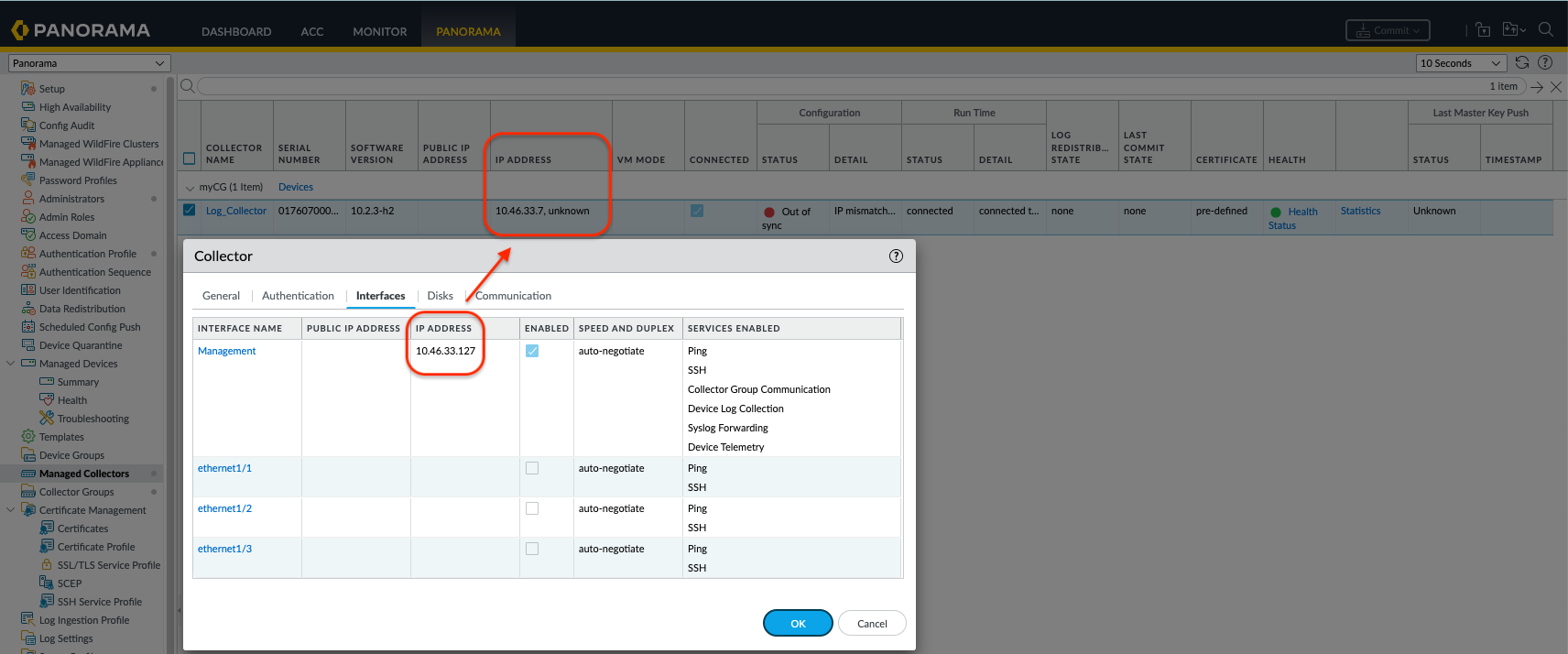Open the Statistics link

point(1360,211)
